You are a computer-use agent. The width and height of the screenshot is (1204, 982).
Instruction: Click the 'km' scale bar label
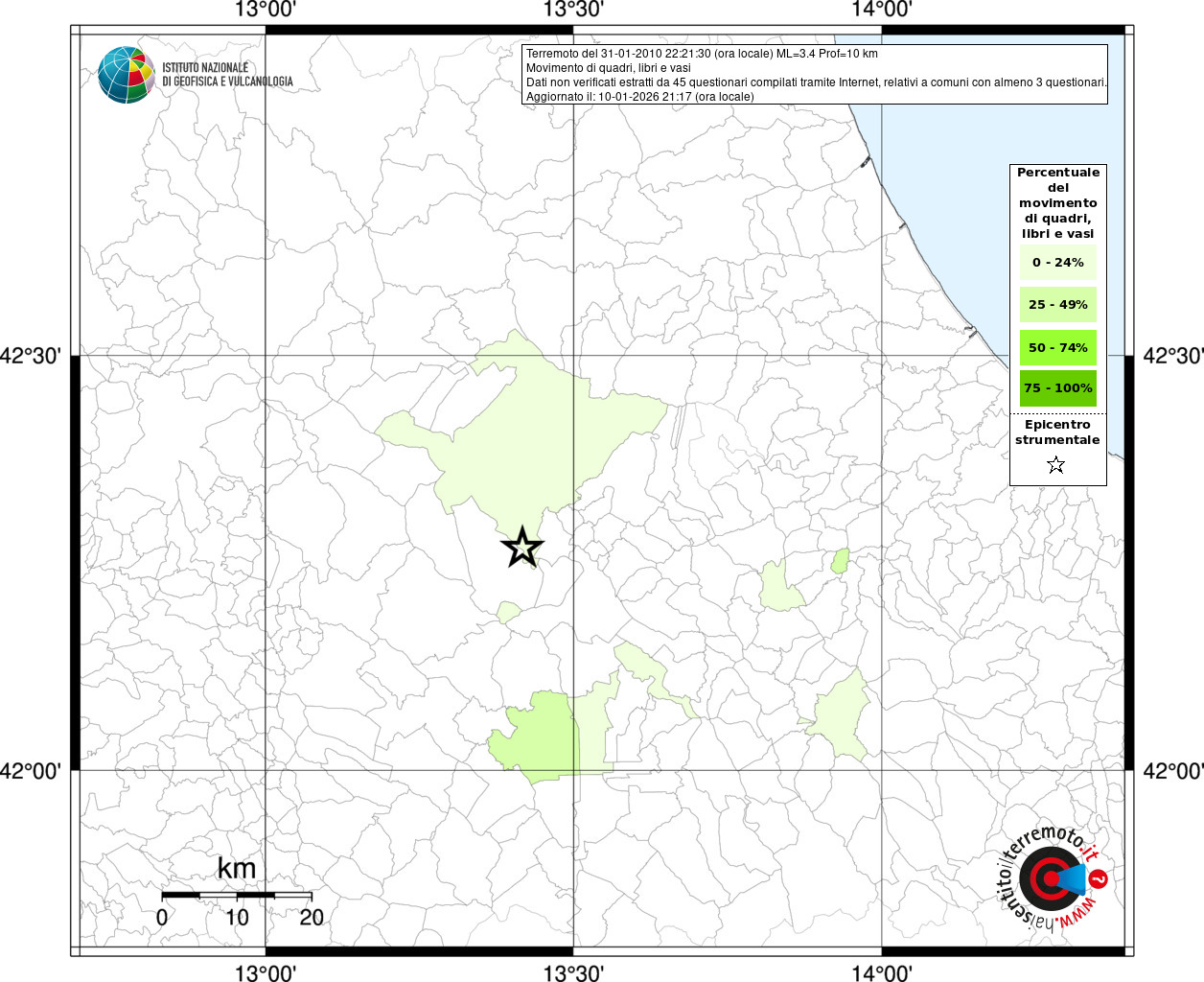click(237, 869)
